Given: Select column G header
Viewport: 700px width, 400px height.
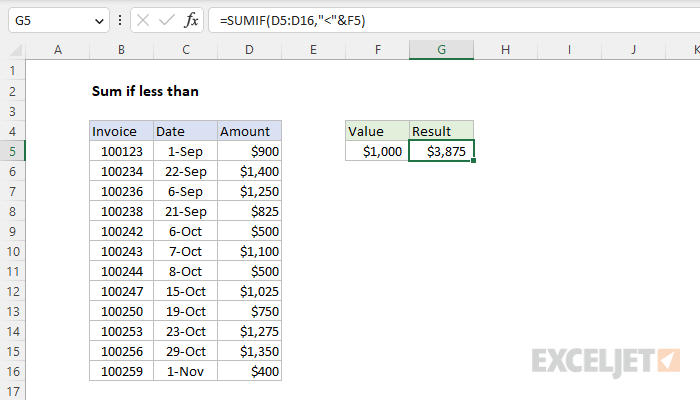Looking at the screenshot, I should pos(442,50).
